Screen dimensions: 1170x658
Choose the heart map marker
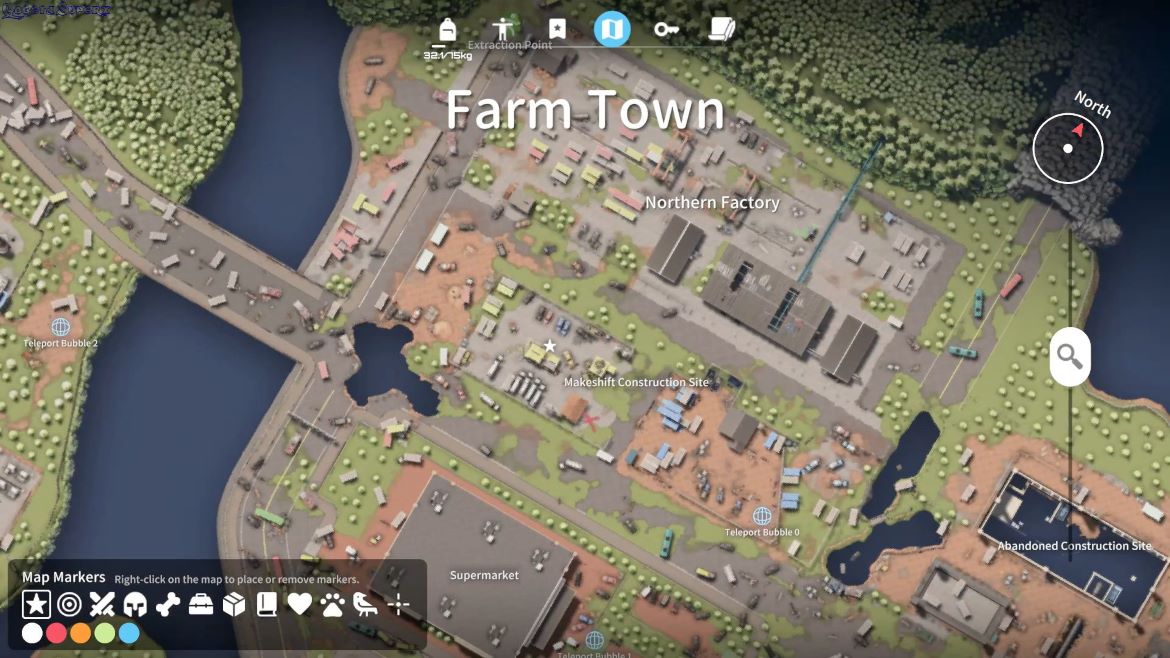coord(300,604)
